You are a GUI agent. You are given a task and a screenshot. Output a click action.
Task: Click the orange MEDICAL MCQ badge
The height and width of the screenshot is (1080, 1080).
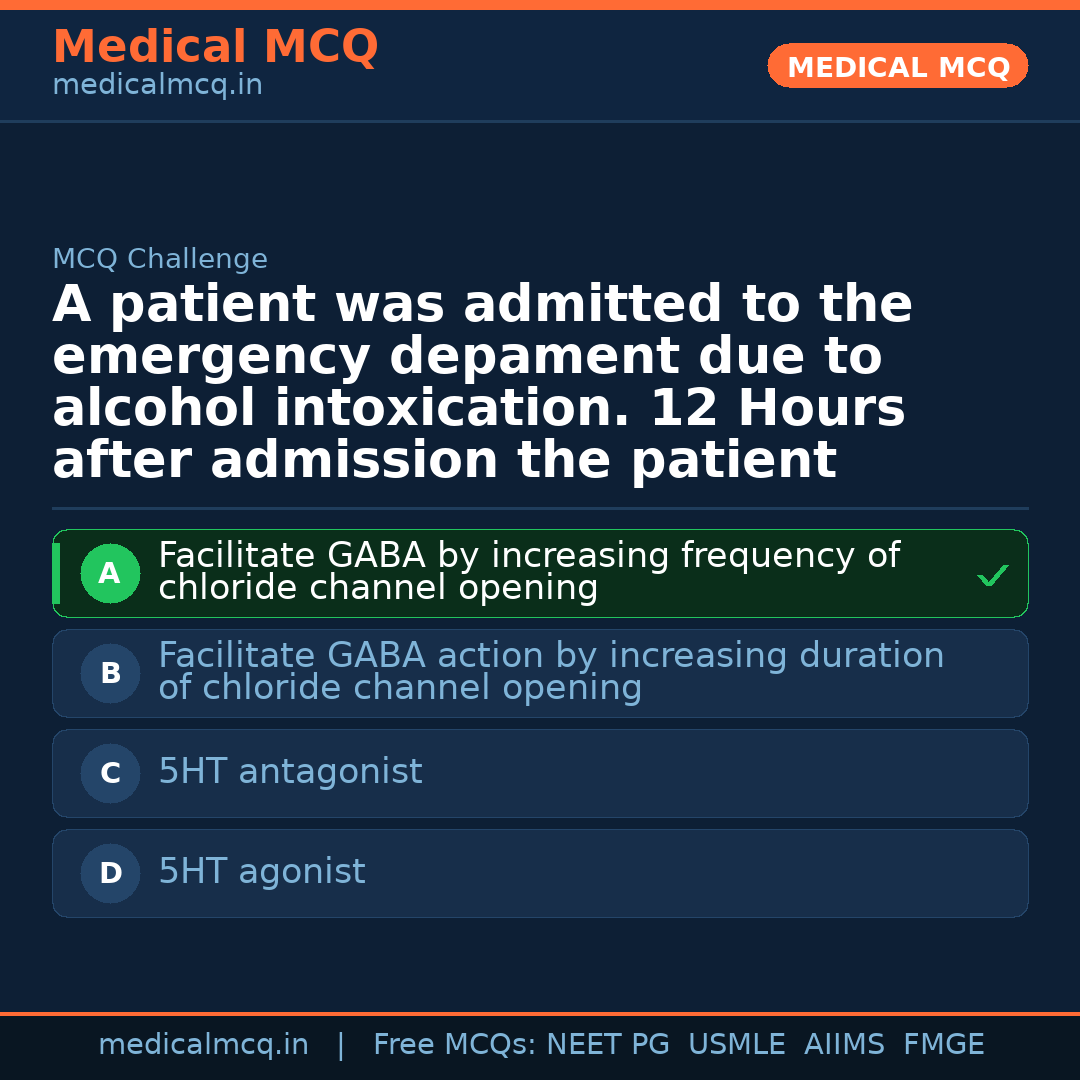(897, 67)
